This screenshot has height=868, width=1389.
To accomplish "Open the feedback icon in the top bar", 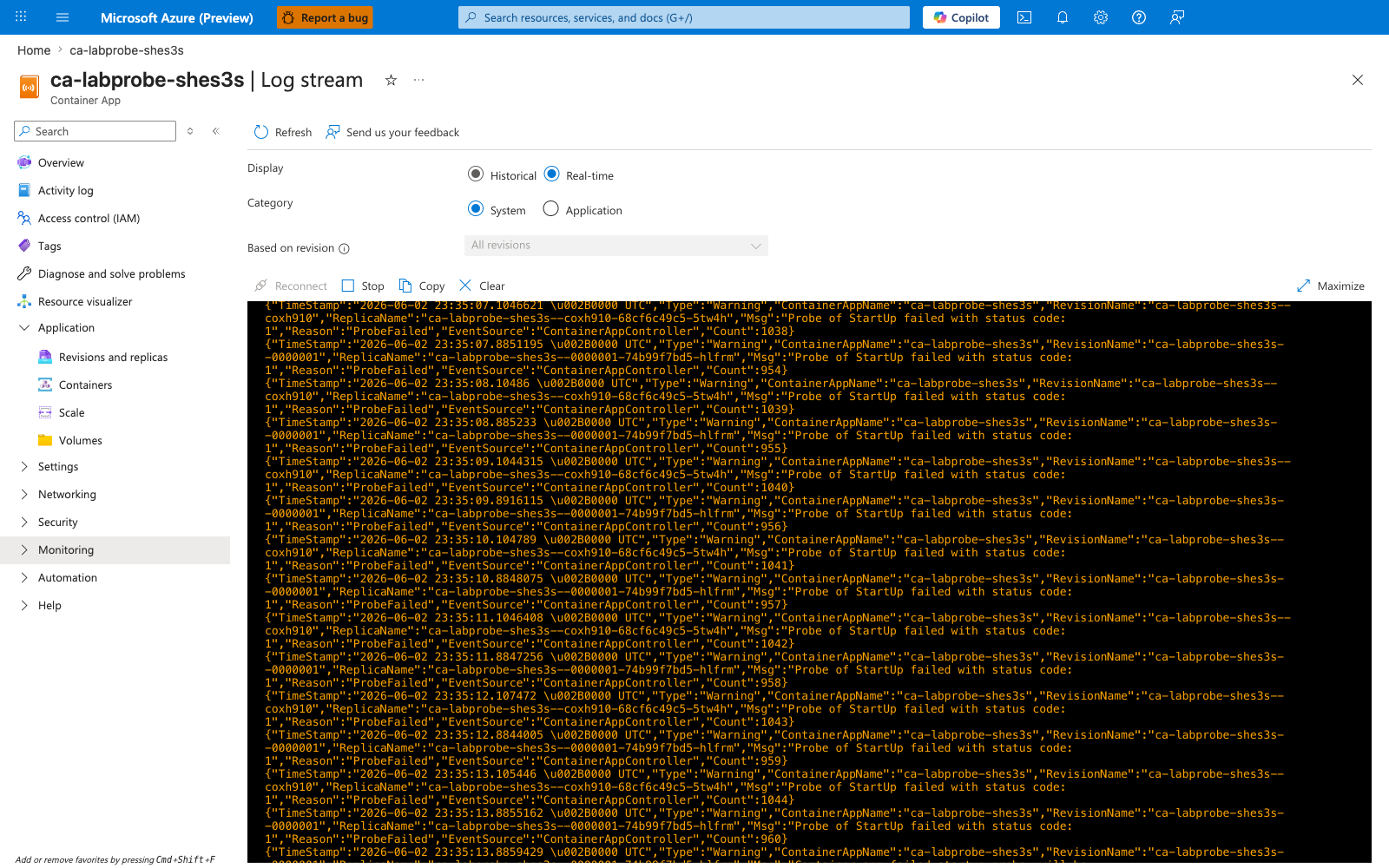I will click(x=1177, y=17).
